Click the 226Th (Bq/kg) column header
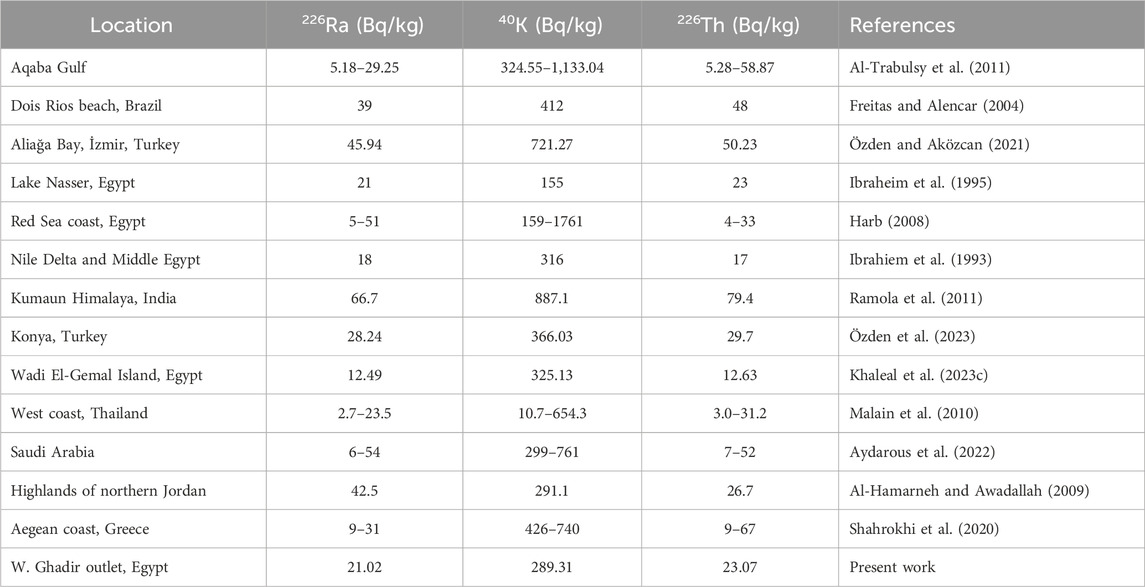The height and width of the screenshot is (587, 1145). click(x=739, y=25)
